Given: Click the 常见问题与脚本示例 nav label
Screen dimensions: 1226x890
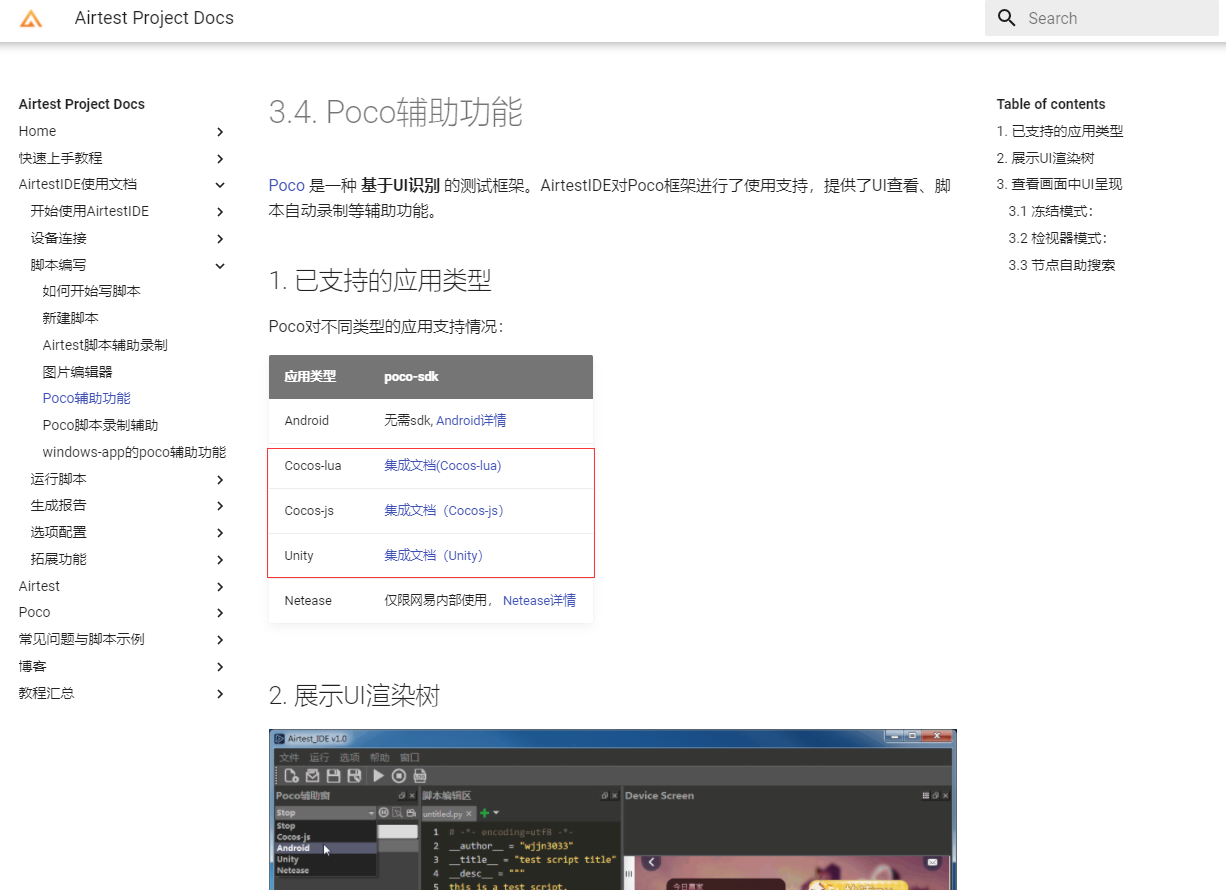Looking at the screenshot, I should pyautogui.click(x=82, y=639).
